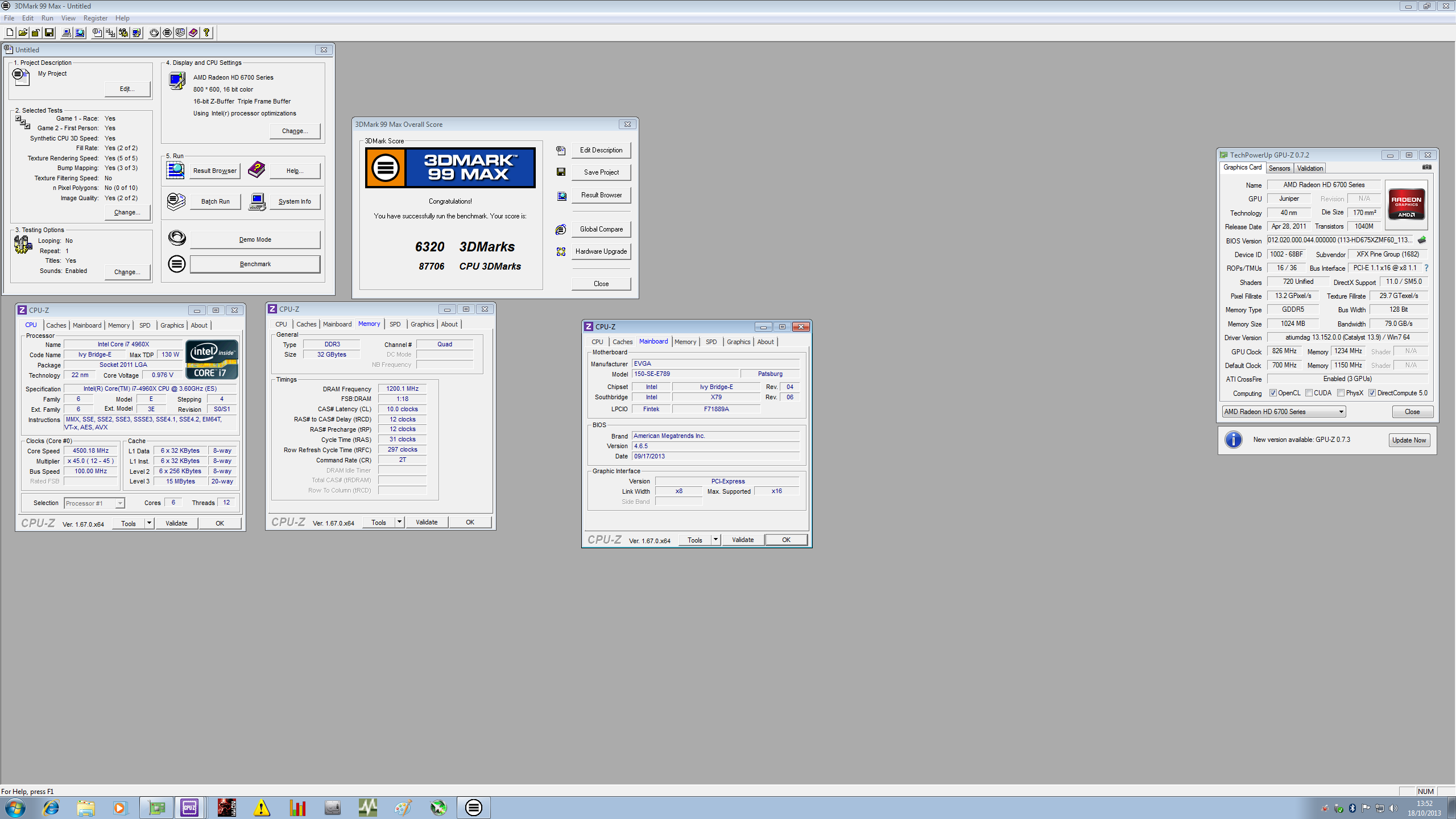The image size is (1456, 819).
Task: Open the Caches tab in left CPU-Z window
Action: tap(56, 325)
